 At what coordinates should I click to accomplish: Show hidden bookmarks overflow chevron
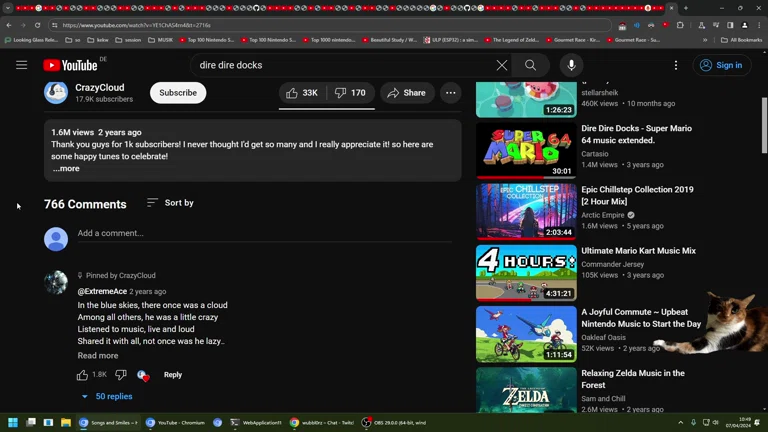pos(705,40)
